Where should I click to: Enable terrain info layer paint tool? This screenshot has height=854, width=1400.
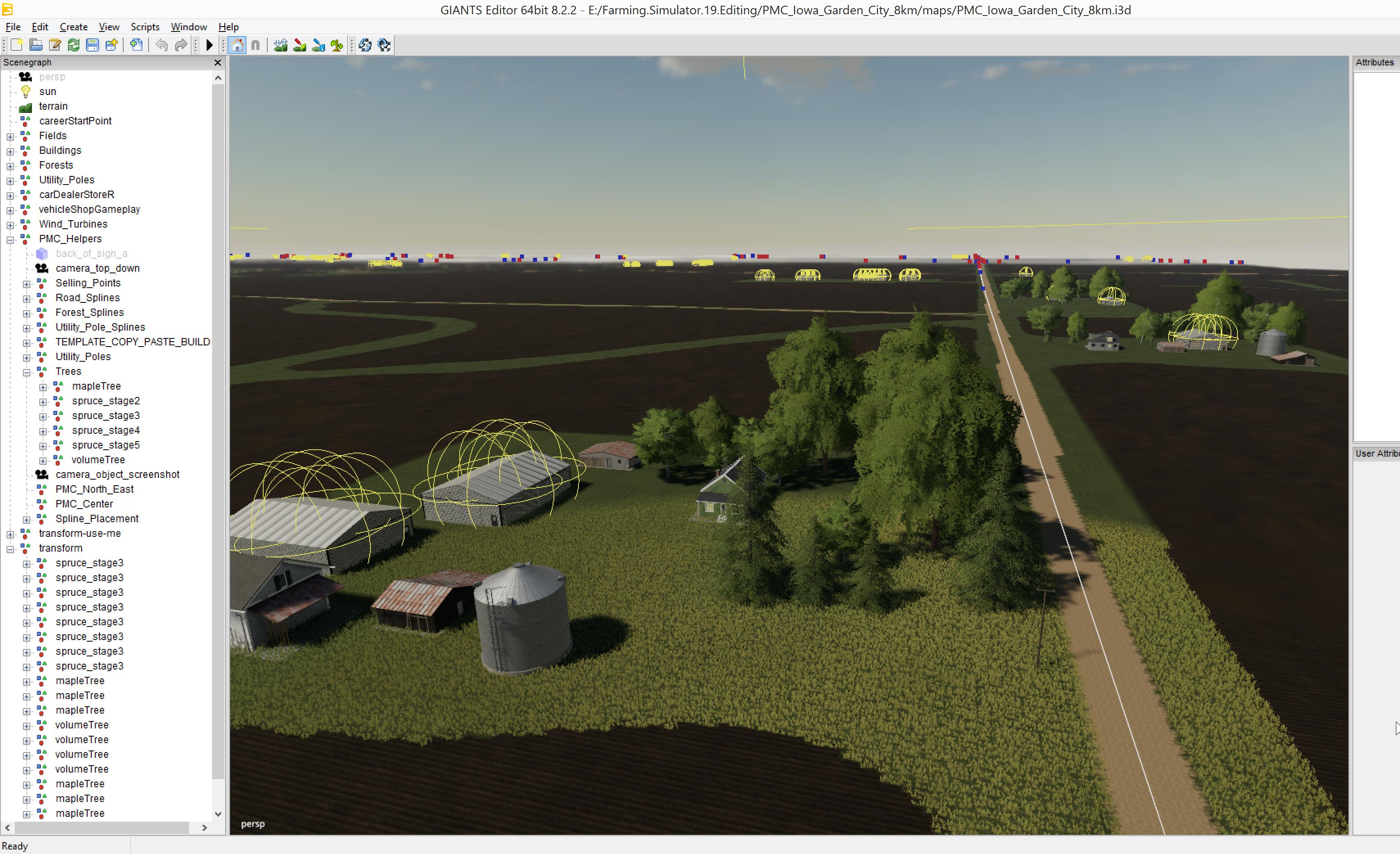tap(318, 45)
